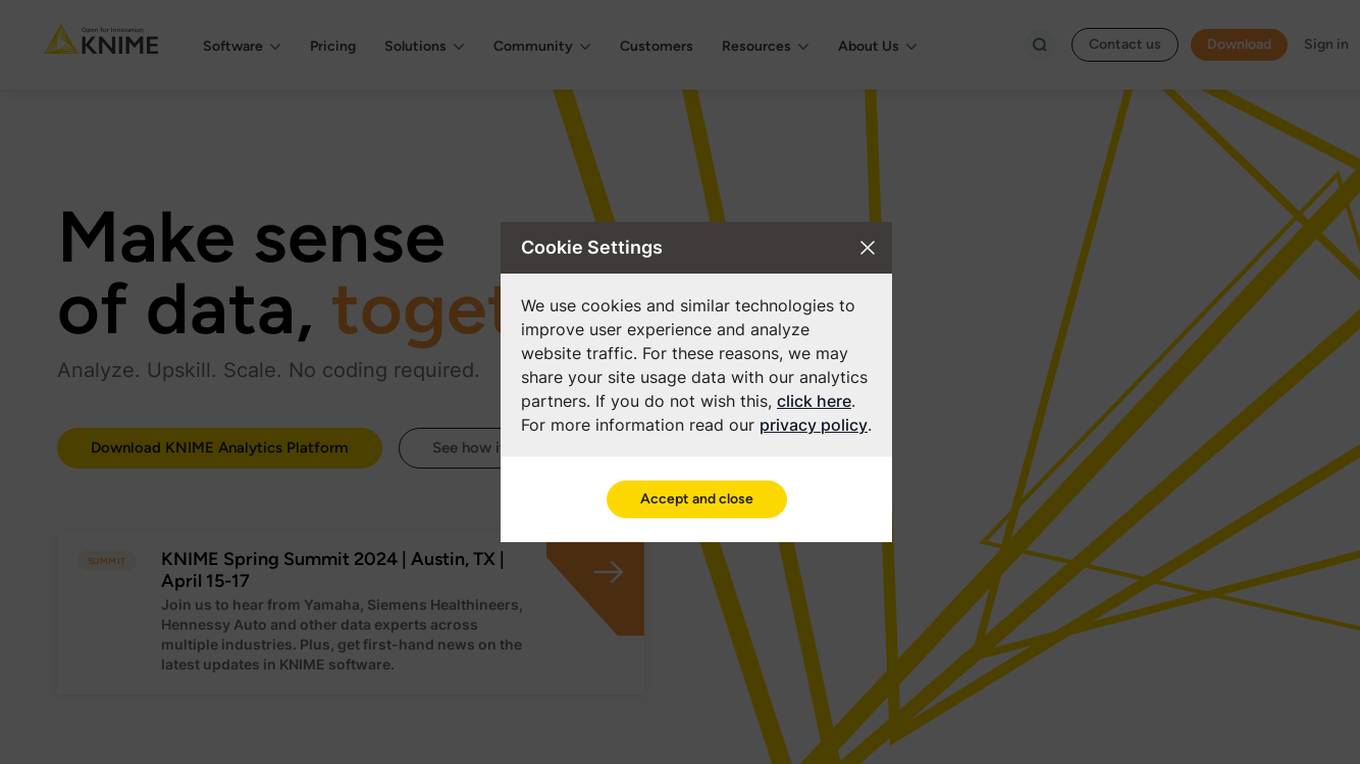
Task: Open the site search magnifier icon
Action: (1039, 45)
